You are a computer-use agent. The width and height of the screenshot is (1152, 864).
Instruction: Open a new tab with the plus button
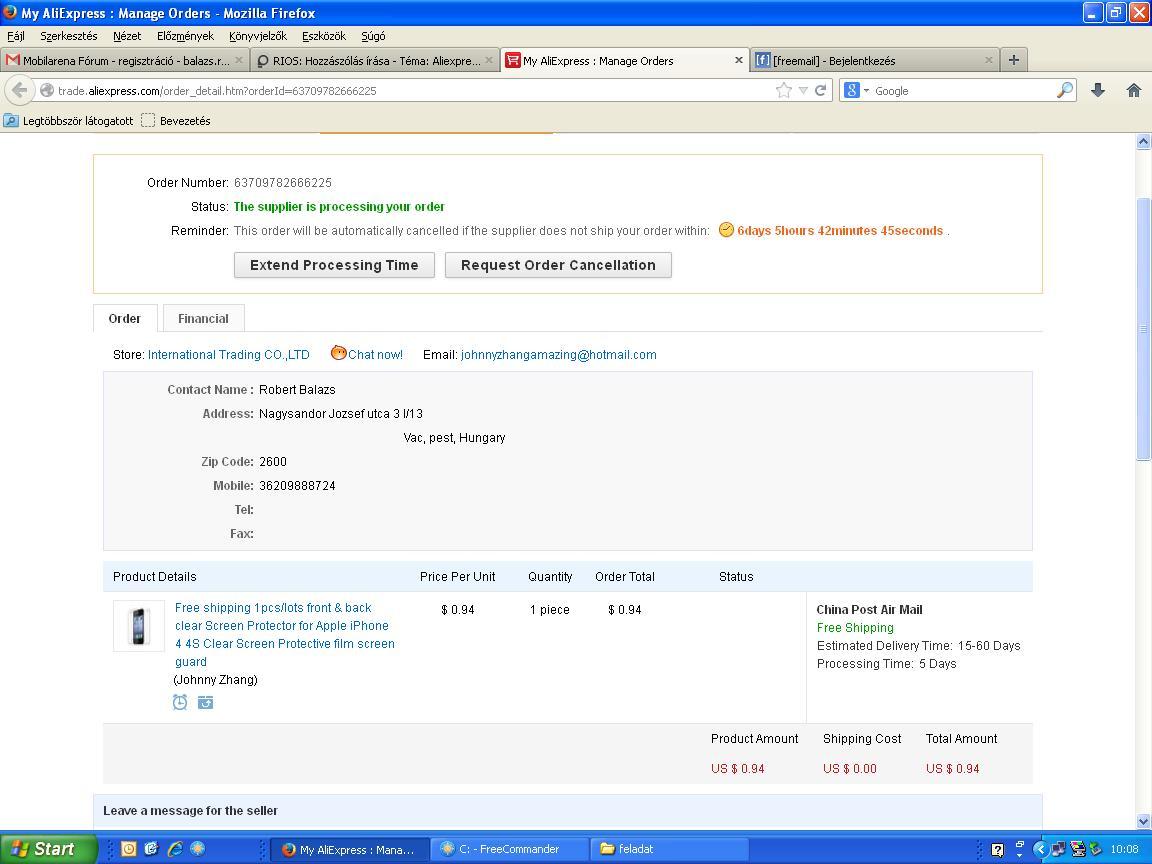(x=1014, y=60)
